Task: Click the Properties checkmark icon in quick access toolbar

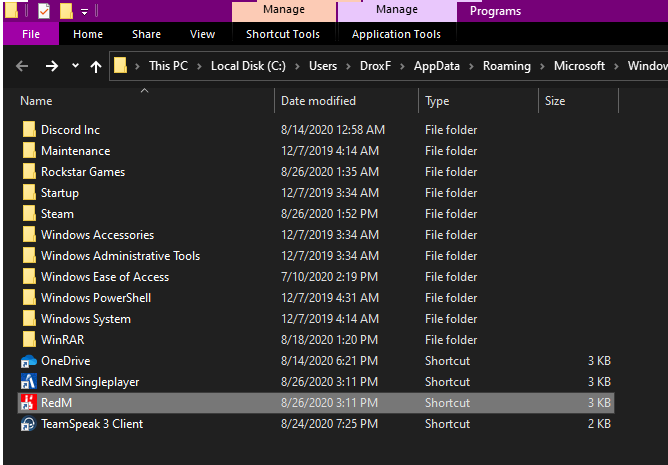Action: click(44, 11)
